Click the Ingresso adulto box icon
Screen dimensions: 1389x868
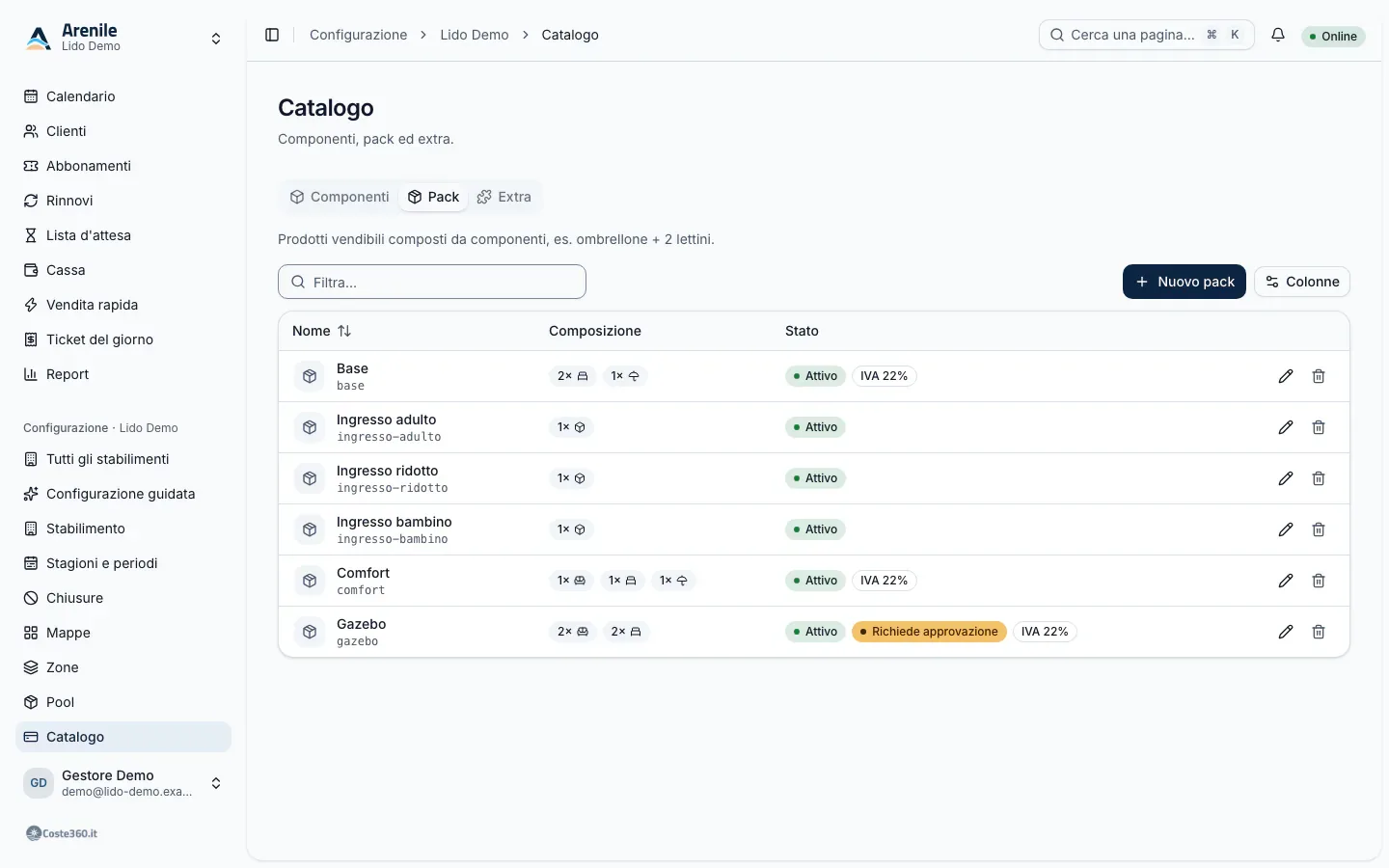tap(310, 427)
